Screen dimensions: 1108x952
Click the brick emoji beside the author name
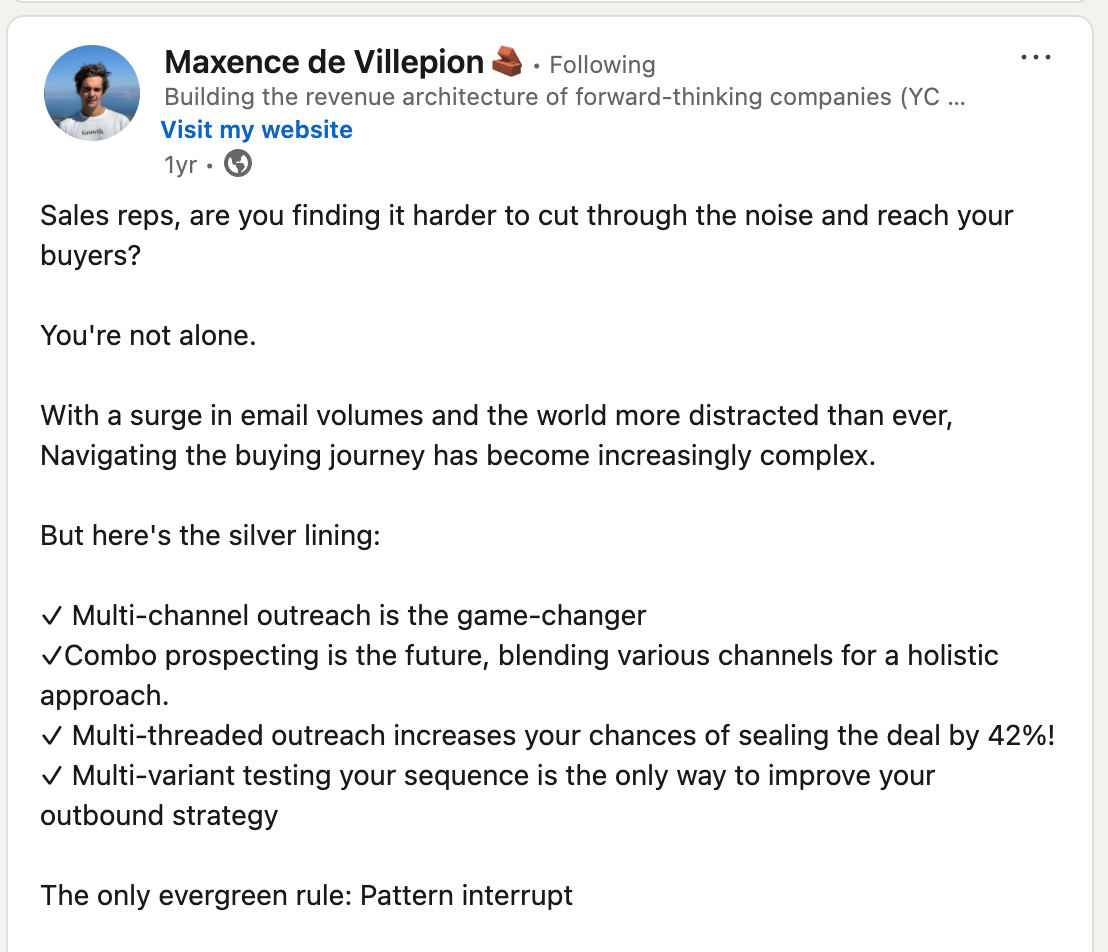tap(507, 61)
